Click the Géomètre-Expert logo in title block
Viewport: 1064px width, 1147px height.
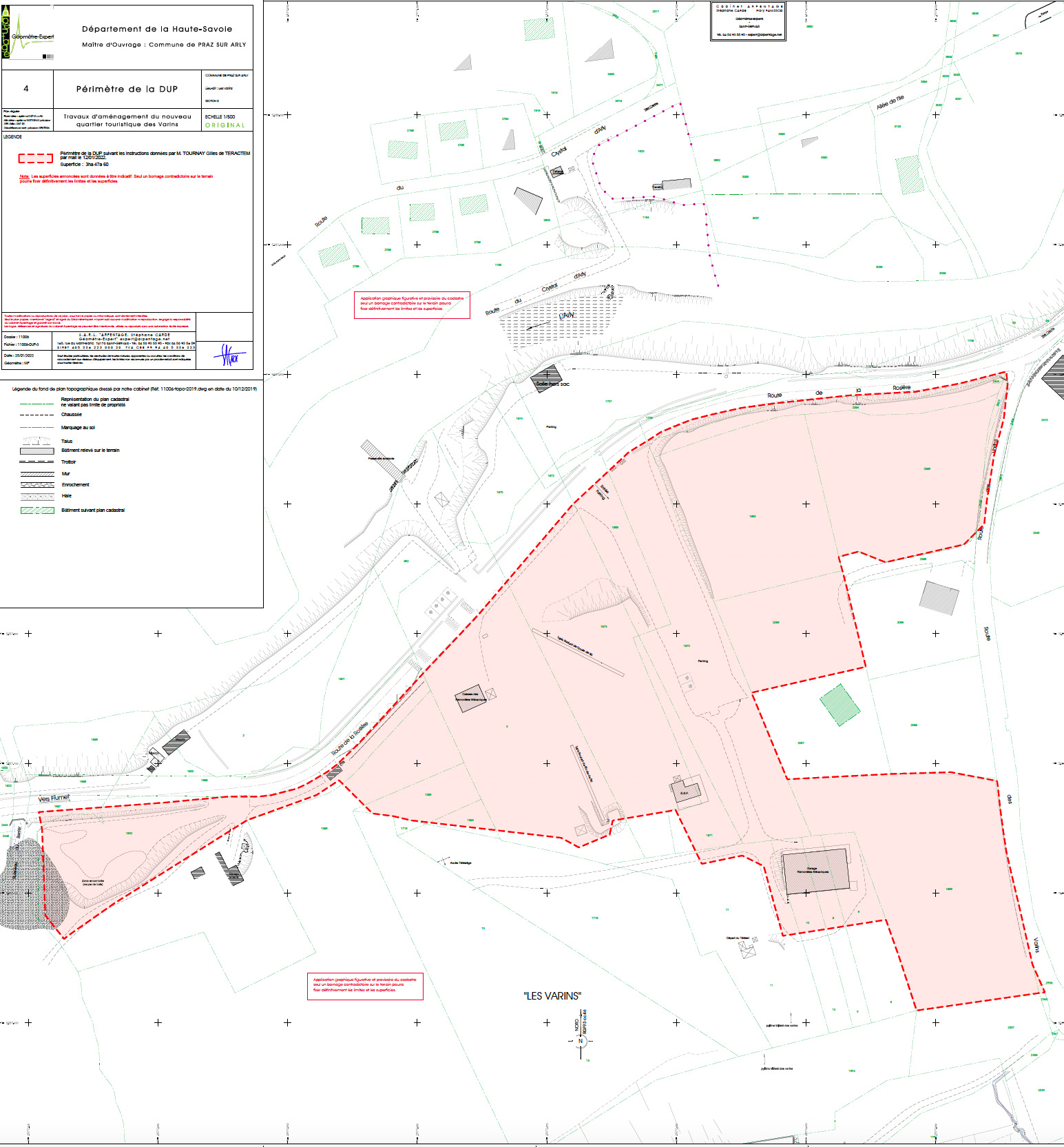coord(28,34)
